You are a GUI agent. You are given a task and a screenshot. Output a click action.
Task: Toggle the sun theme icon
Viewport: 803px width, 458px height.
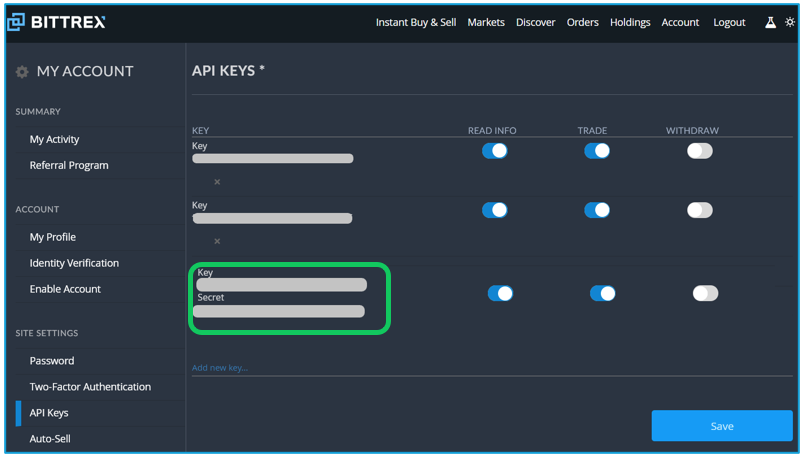[790, 22]
